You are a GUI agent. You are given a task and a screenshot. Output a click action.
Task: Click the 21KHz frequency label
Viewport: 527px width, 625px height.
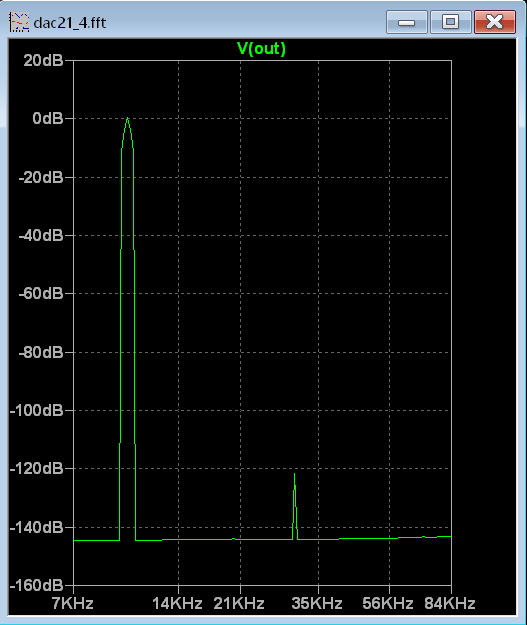[x=239, y=603]
